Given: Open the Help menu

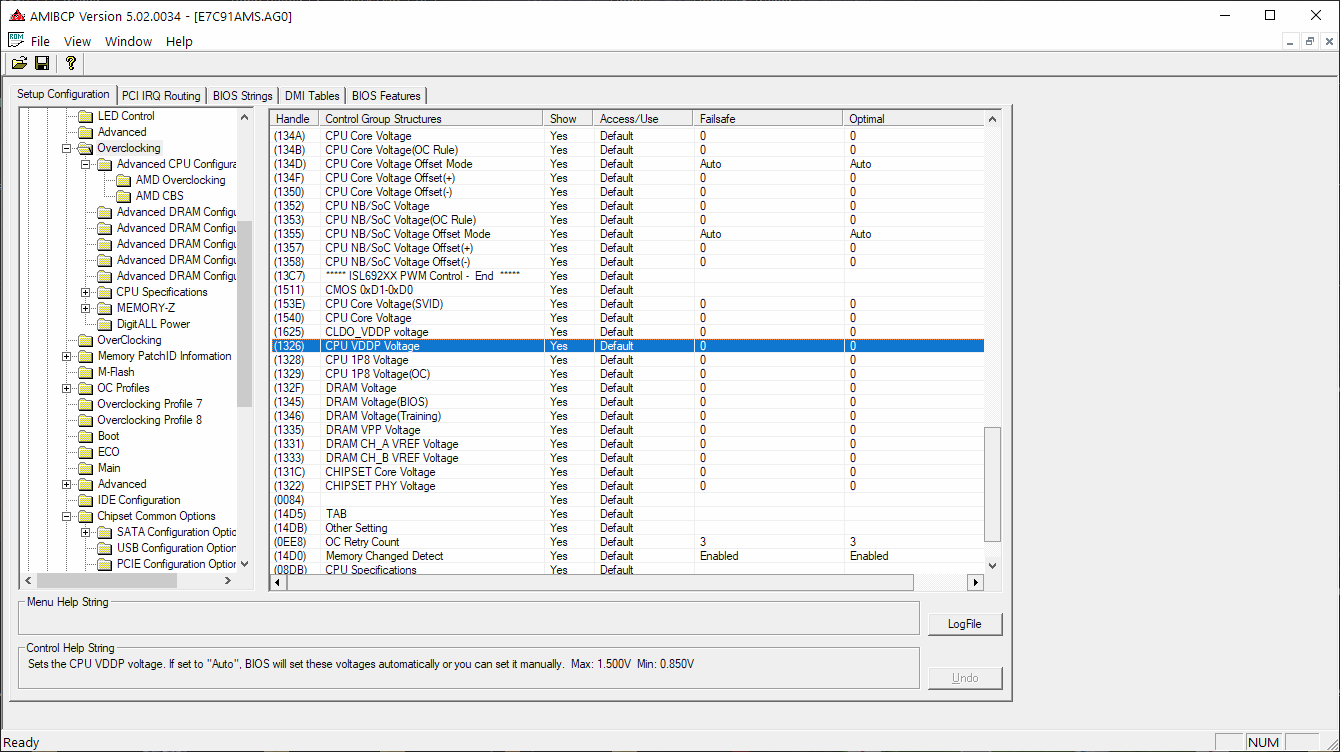Looking at the screenshot, I should click(179, 41).
